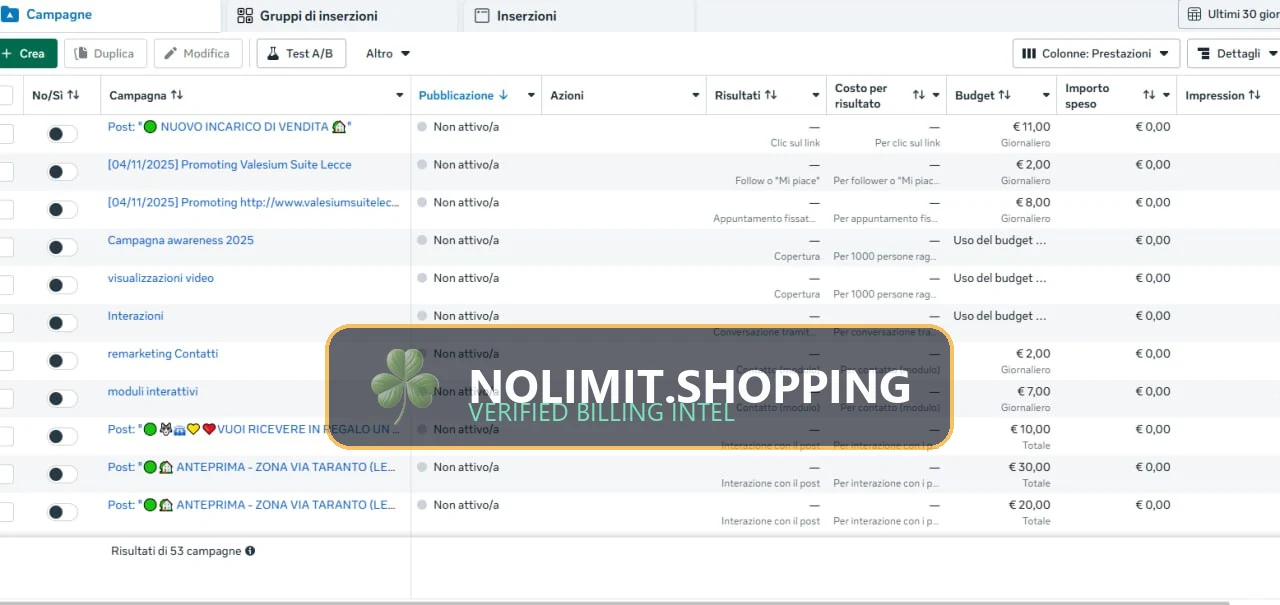This screenshot has height=605, width=1280.
Task: Sort by the Budget column arrows
Action: (1004, 95)
